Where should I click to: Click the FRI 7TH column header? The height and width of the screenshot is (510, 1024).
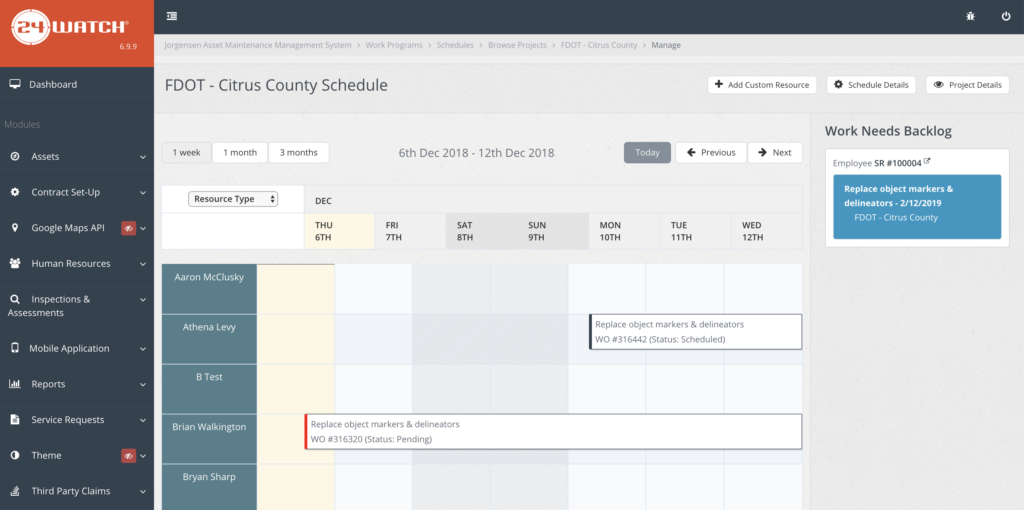pos(410,231)
